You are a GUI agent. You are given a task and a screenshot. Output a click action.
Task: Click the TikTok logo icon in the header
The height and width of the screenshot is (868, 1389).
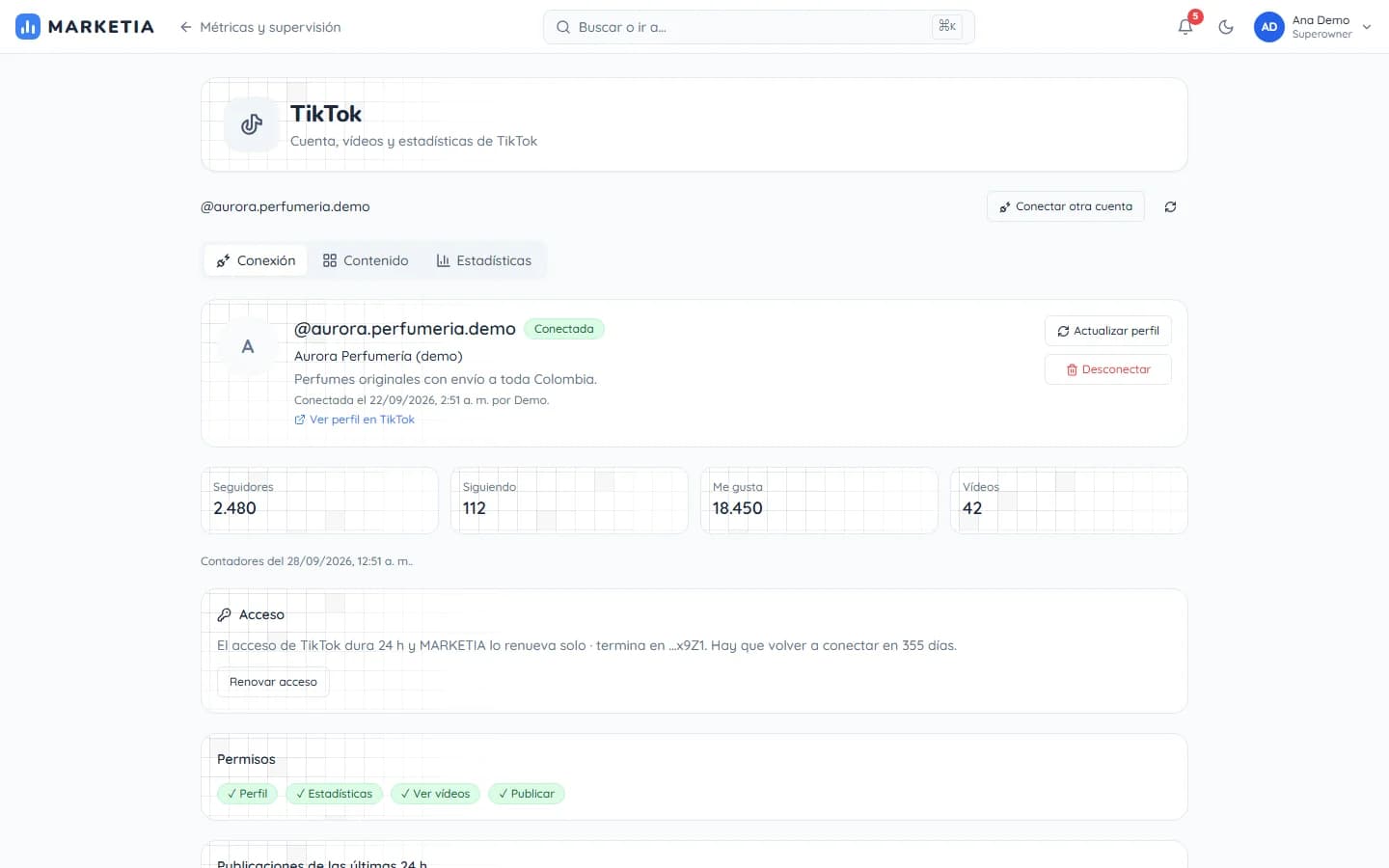252,124
